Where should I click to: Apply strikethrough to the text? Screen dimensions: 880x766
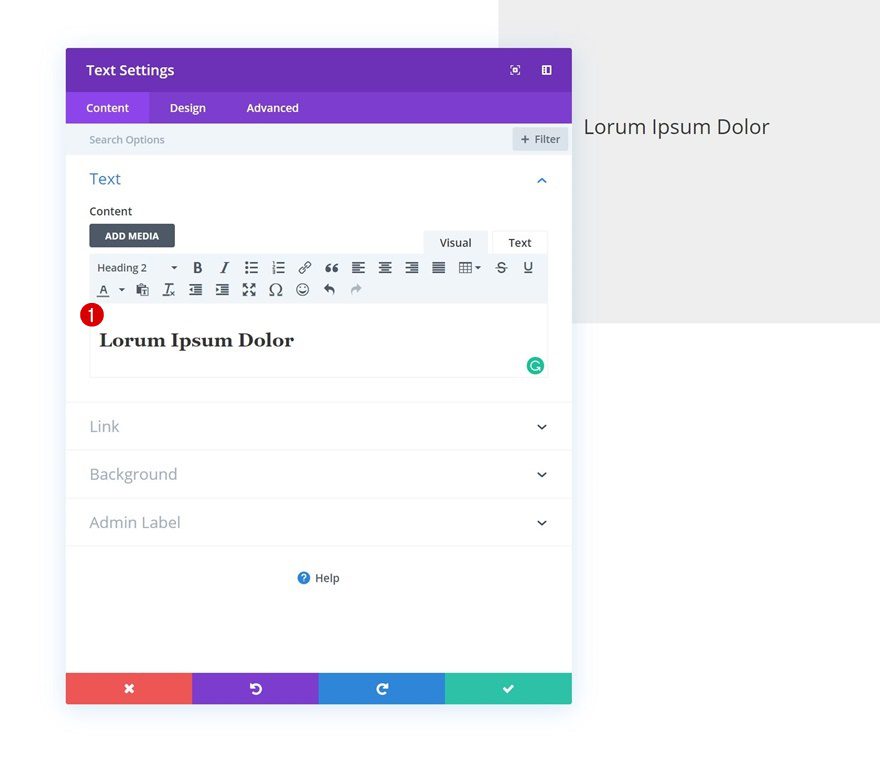click(501, 267)
